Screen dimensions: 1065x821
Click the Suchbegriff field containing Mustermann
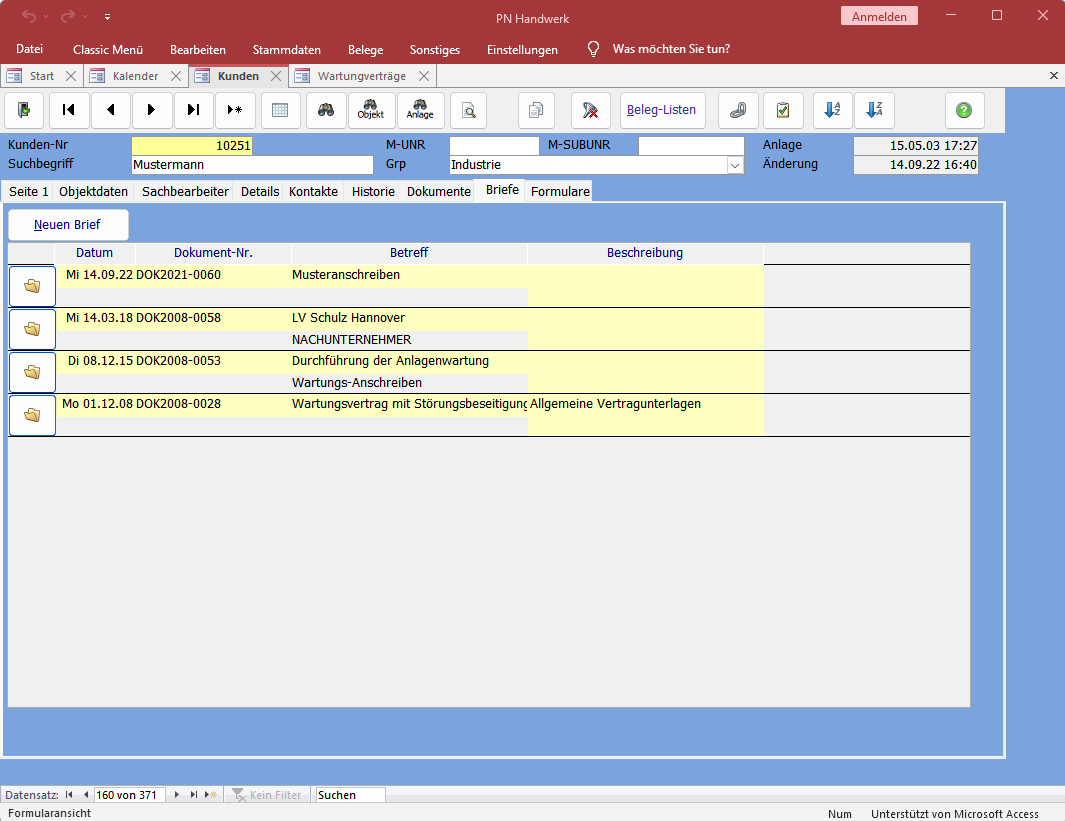252,165
